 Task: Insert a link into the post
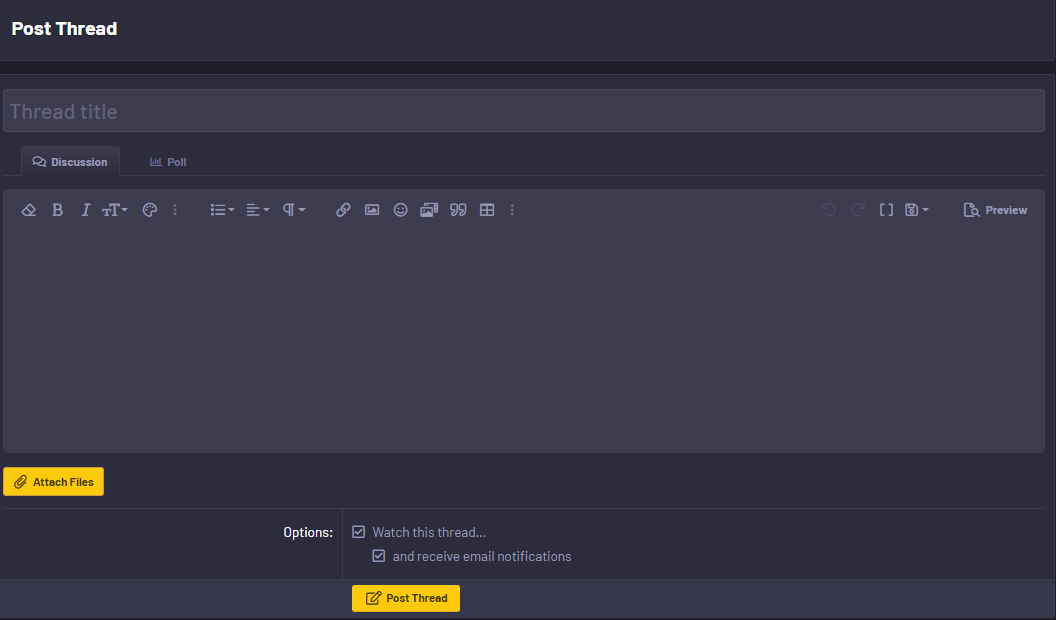(x=343, y=210)
